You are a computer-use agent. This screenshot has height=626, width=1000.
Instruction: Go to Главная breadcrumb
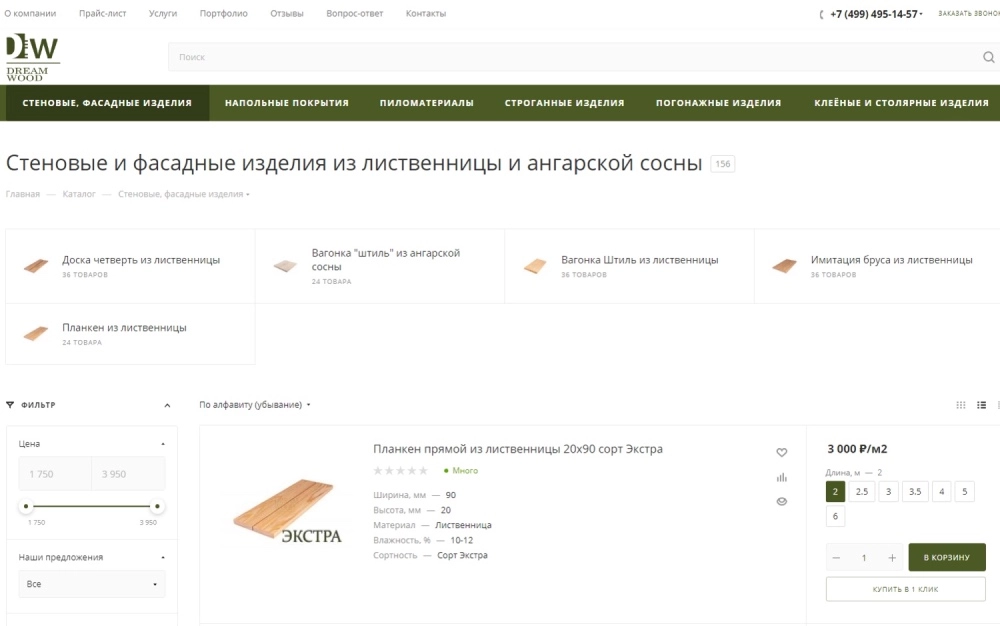coord(22,194)
